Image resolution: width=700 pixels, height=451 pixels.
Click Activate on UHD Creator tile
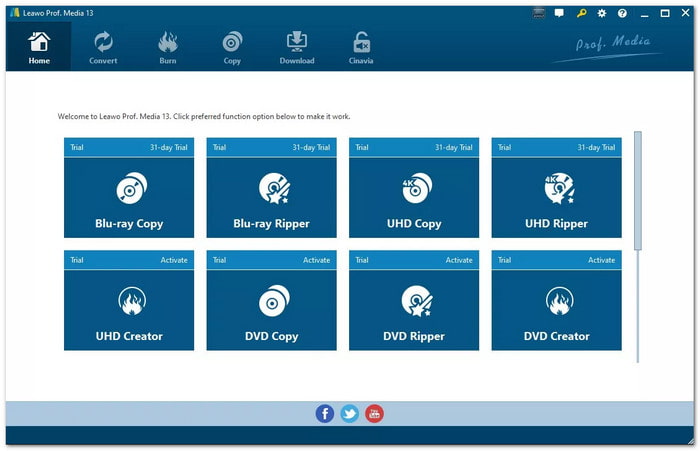click(174, 260)
